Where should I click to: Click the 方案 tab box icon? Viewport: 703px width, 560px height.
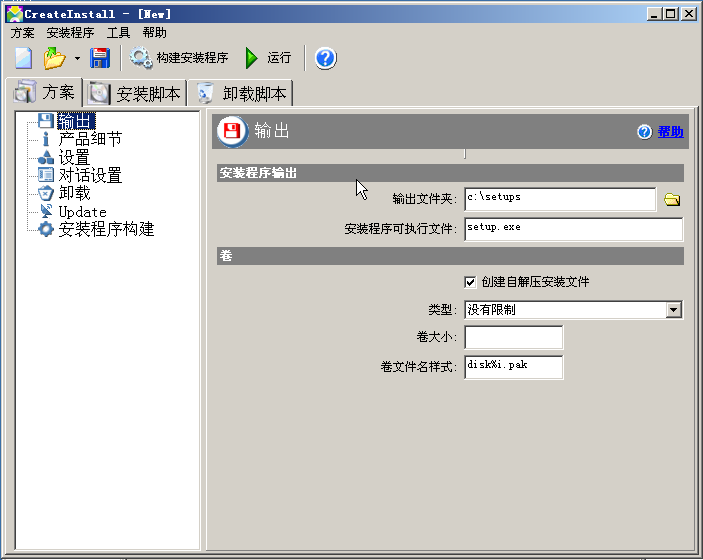coord(25,92)
